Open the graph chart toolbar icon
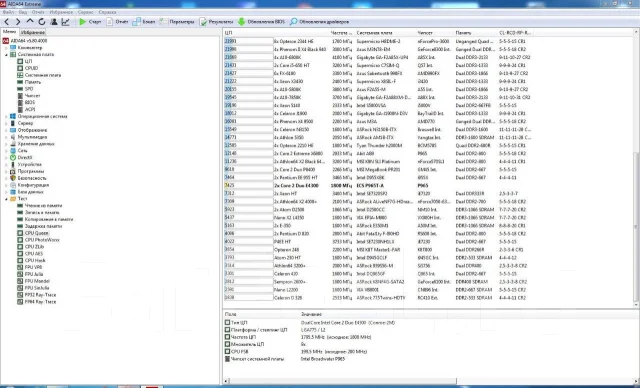This screenshot has width=640, height=388. point(65,22)
